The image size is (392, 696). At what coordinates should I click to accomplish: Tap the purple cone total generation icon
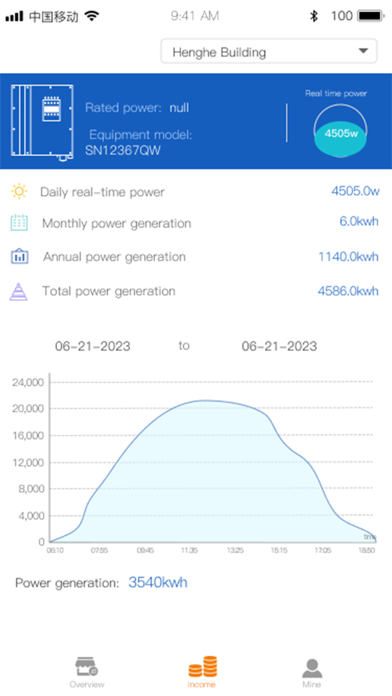[x=19, y=292]
